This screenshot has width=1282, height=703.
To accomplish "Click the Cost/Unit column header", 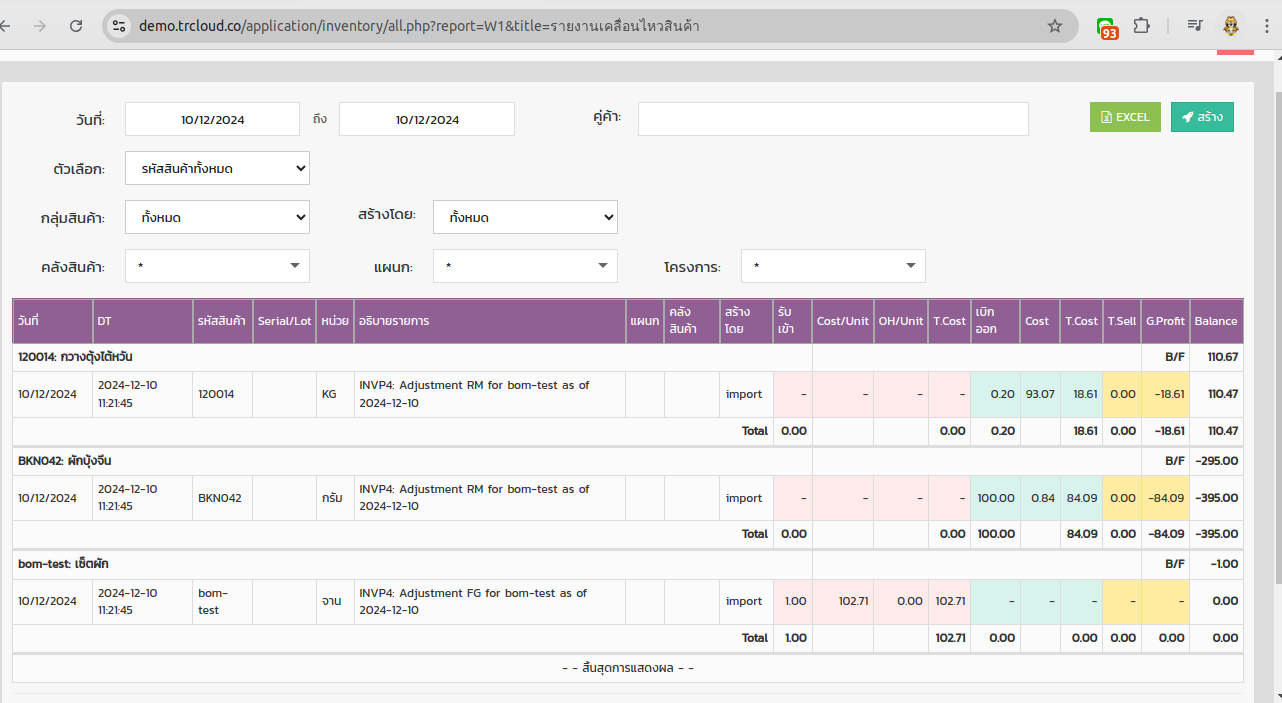I will pos(843,321).
